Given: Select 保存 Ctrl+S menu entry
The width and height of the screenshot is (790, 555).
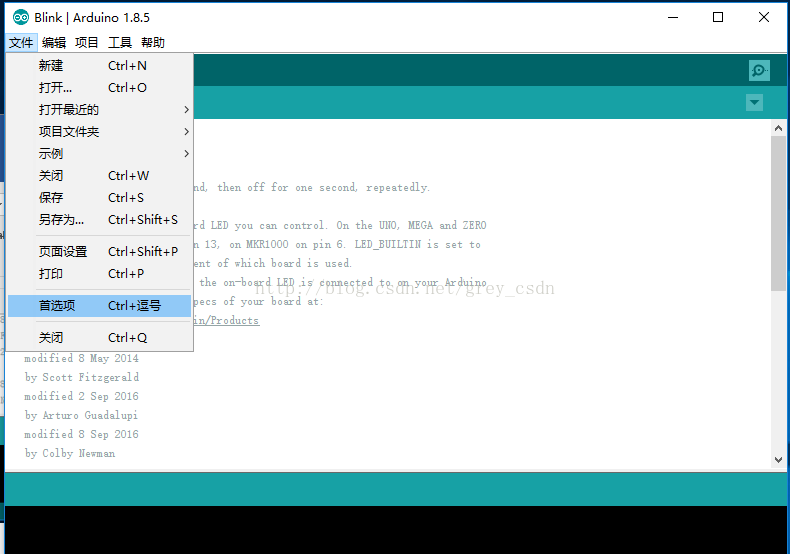Looking at the screenshot, I should 99,197.
